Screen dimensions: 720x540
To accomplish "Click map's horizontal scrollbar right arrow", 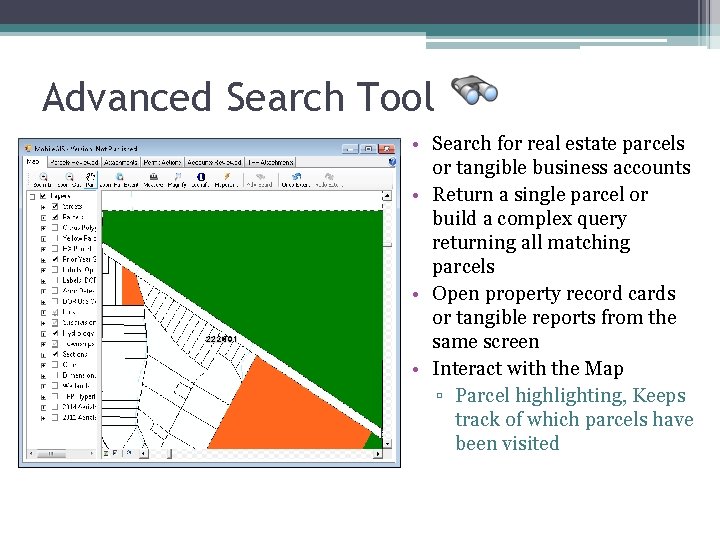I will (x=378, y=454).
